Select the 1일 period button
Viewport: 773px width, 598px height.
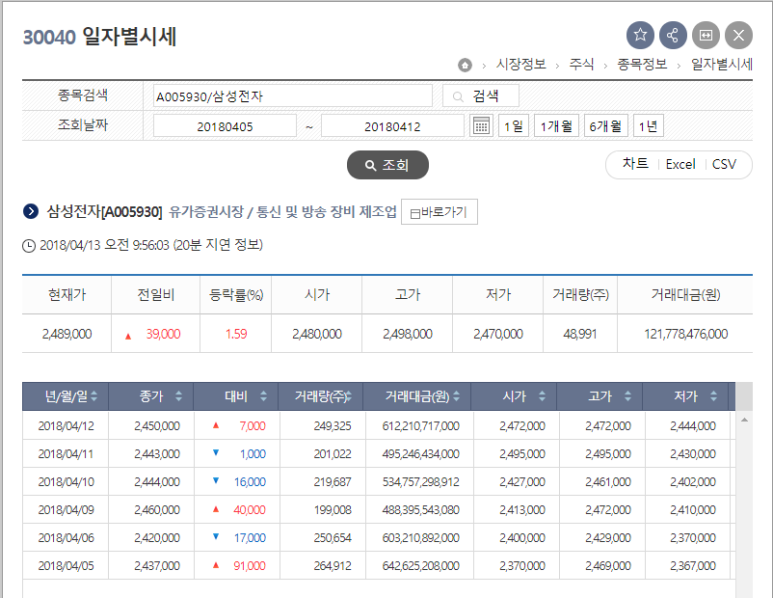(x=513, y=126)
